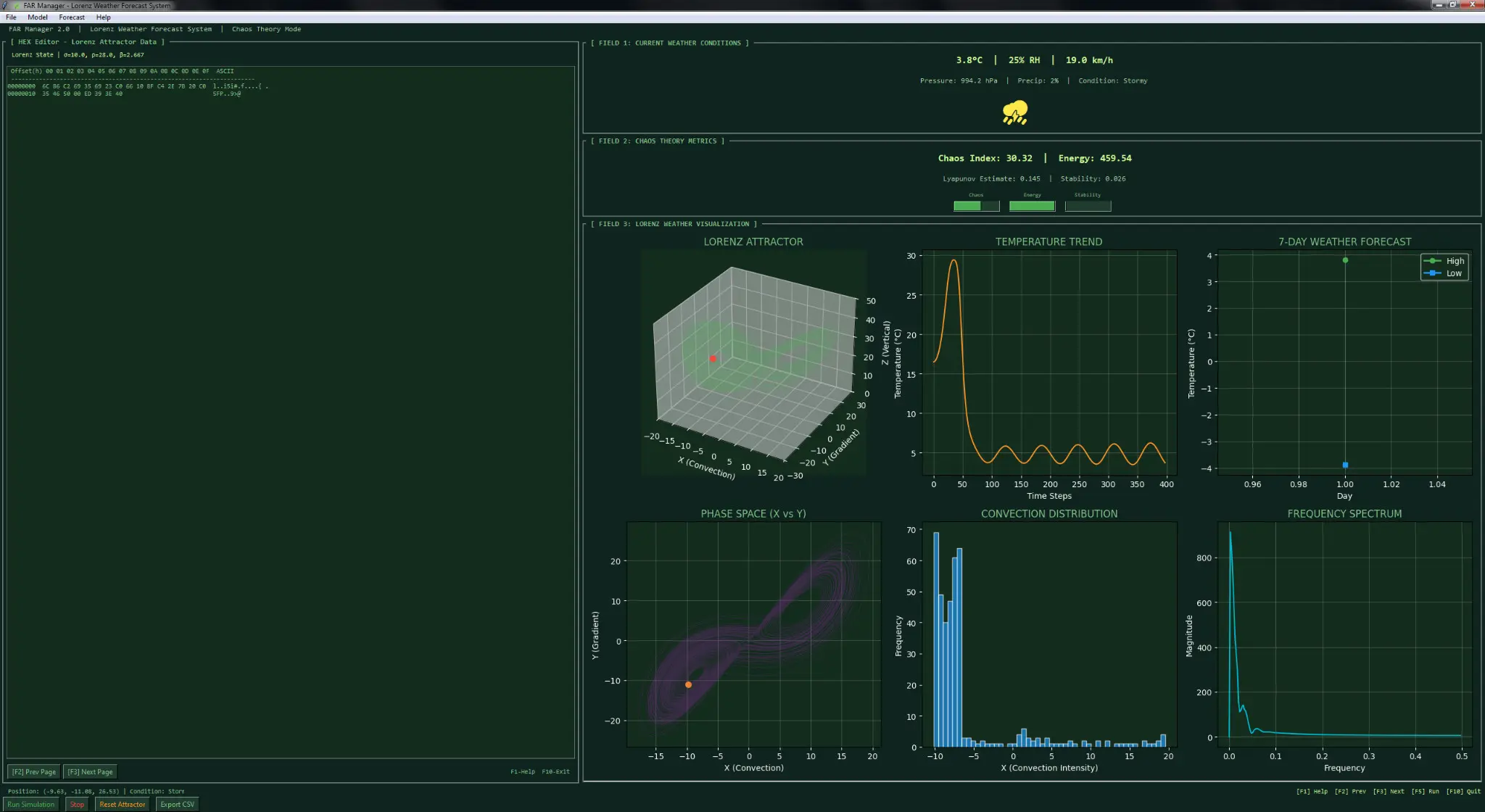Click the stormy weather cloud icon
This screenshot has width=1485, height=812.
pos(1015,112)
